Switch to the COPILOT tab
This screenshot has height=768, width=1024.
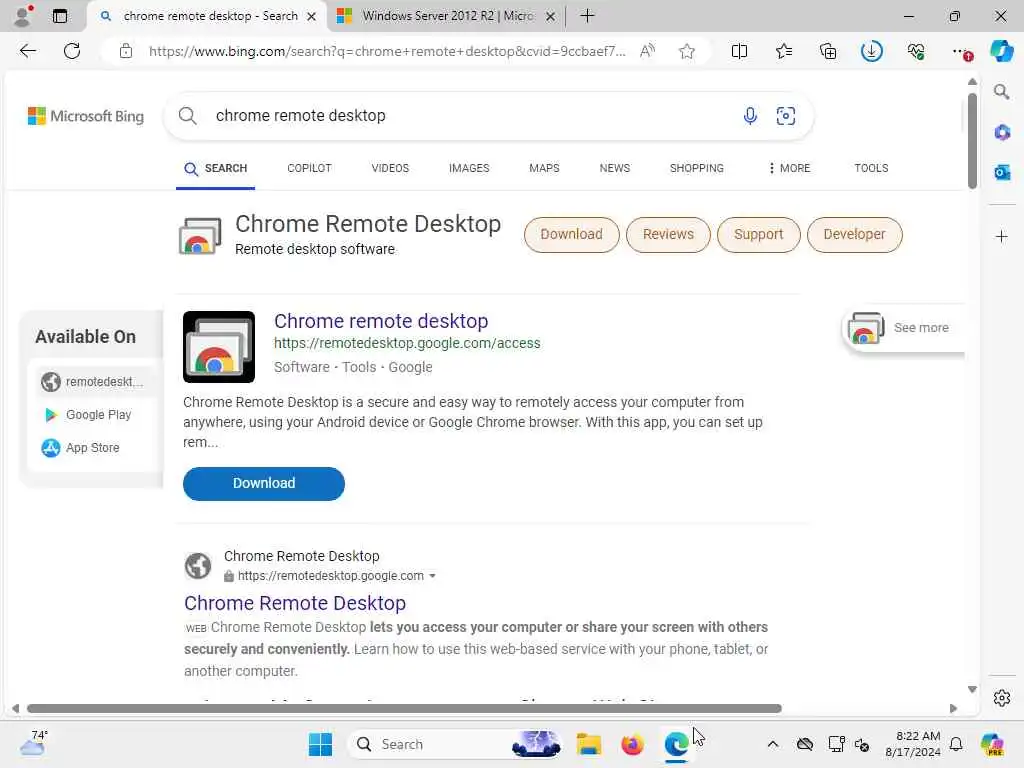[309, 168]
